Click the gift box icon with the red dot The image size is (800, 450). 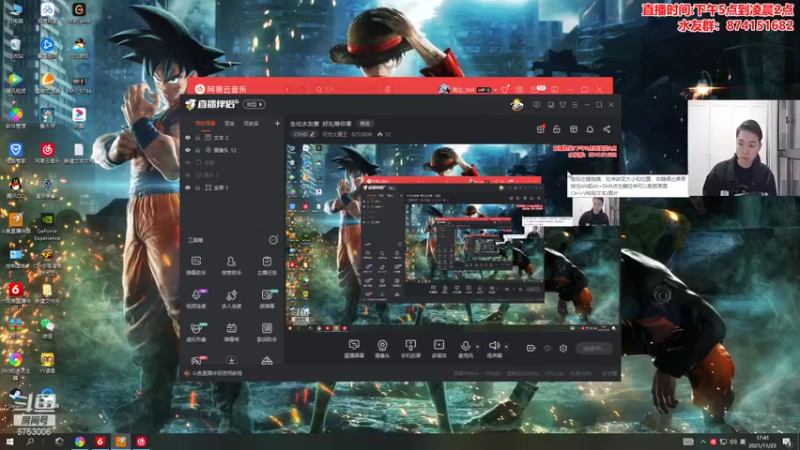coord(541,129)
